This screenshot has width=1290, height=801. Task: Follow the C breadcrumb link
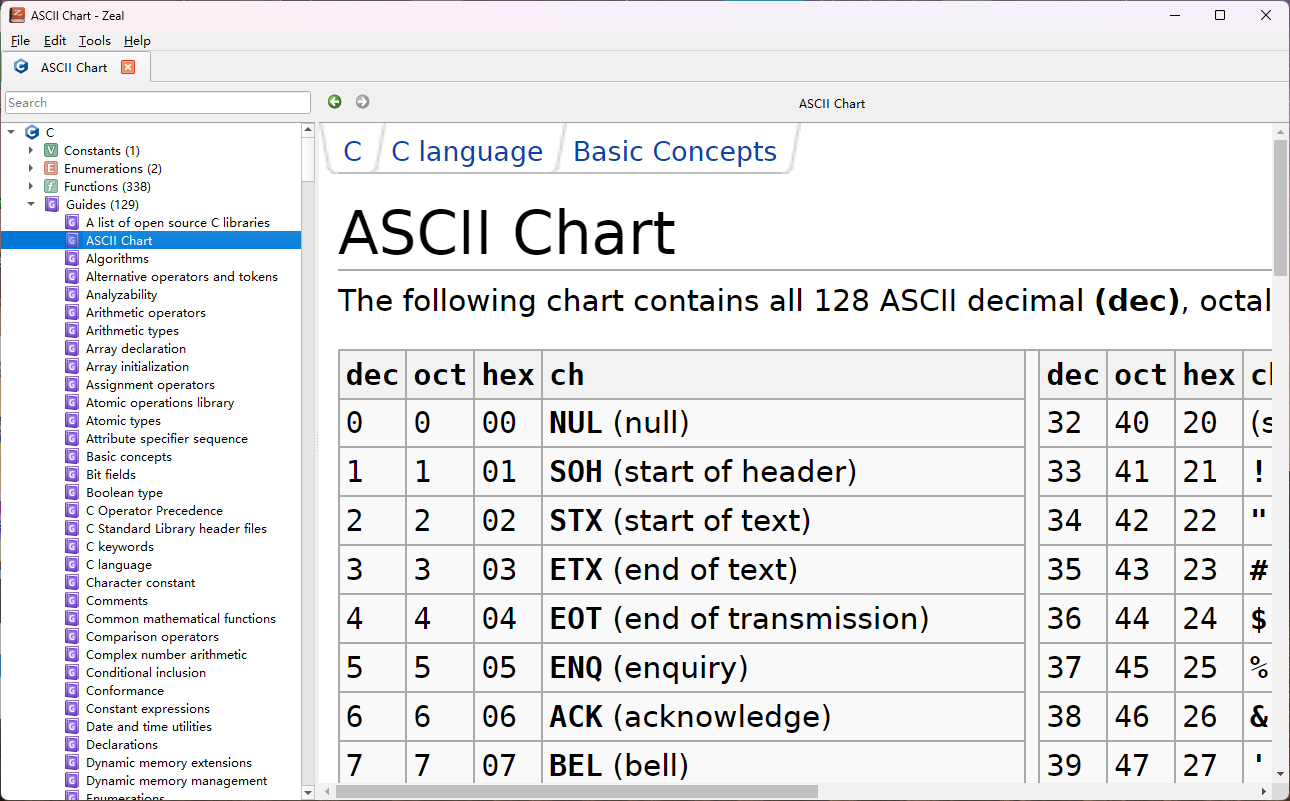tap(352, 151)
